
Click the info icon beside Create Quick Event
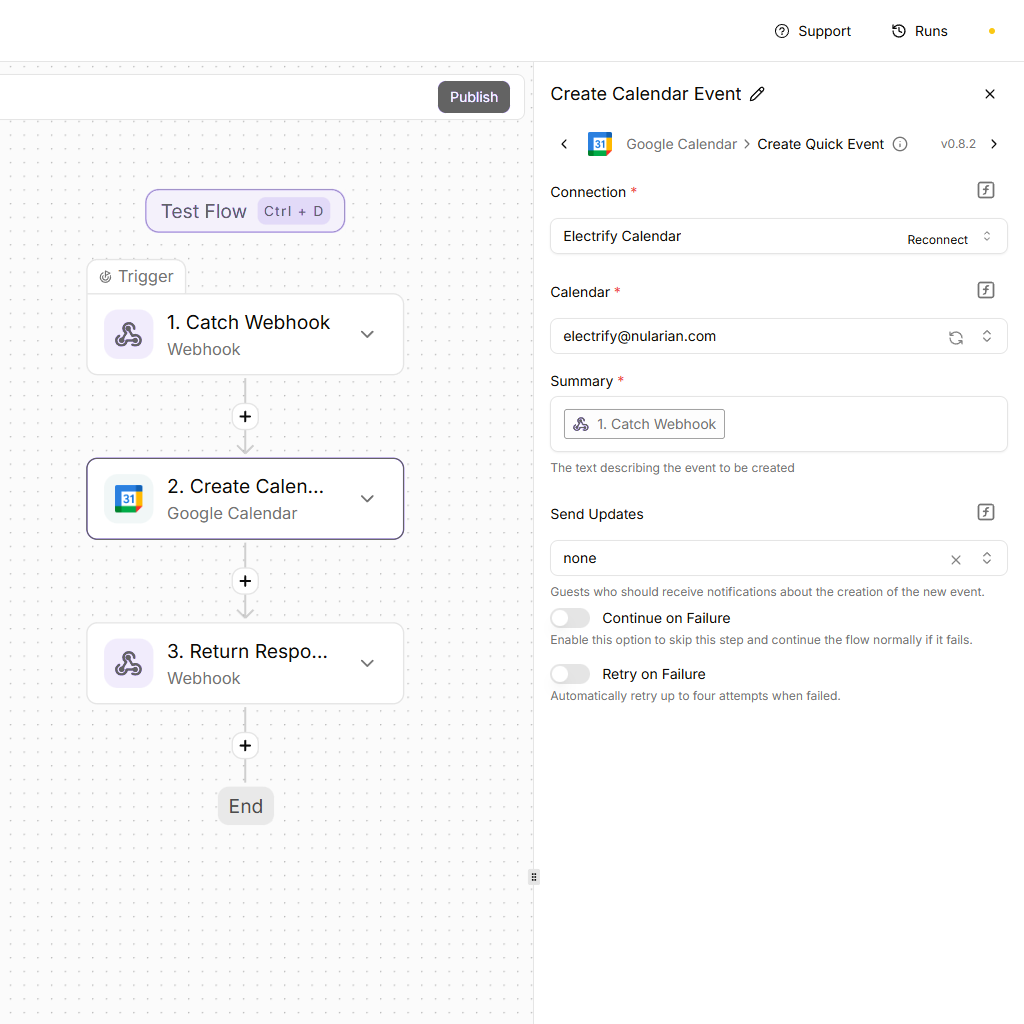[900, 144]
